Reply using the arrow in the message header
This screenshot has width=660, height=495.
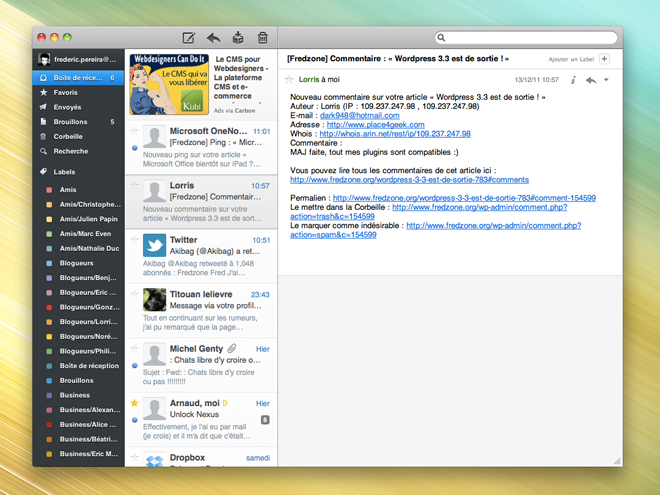click(591, 80)
